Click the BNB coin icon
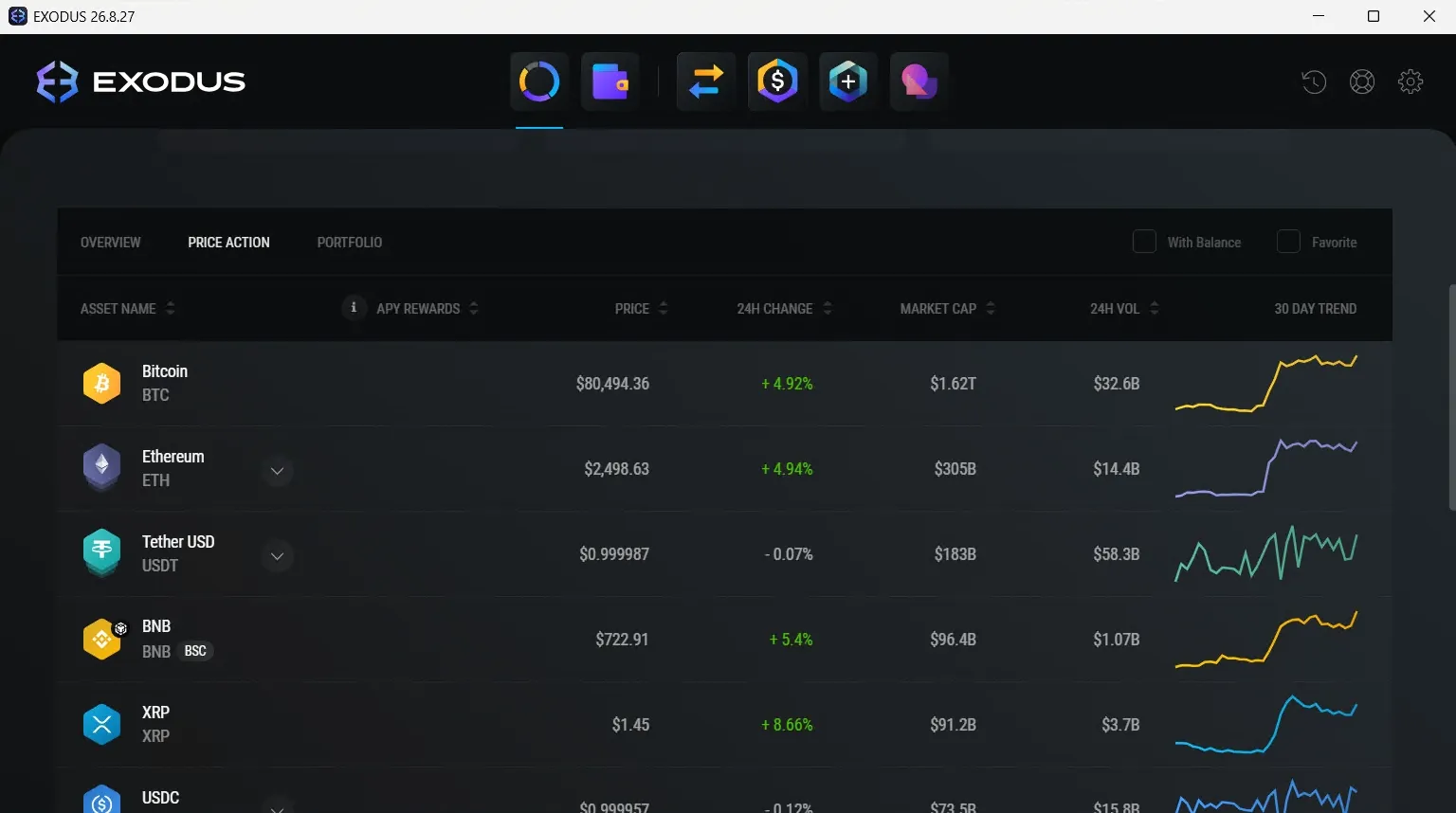The height and width of the screenshot is (813, 1456). pyautogui.click(x=101, y=640)
